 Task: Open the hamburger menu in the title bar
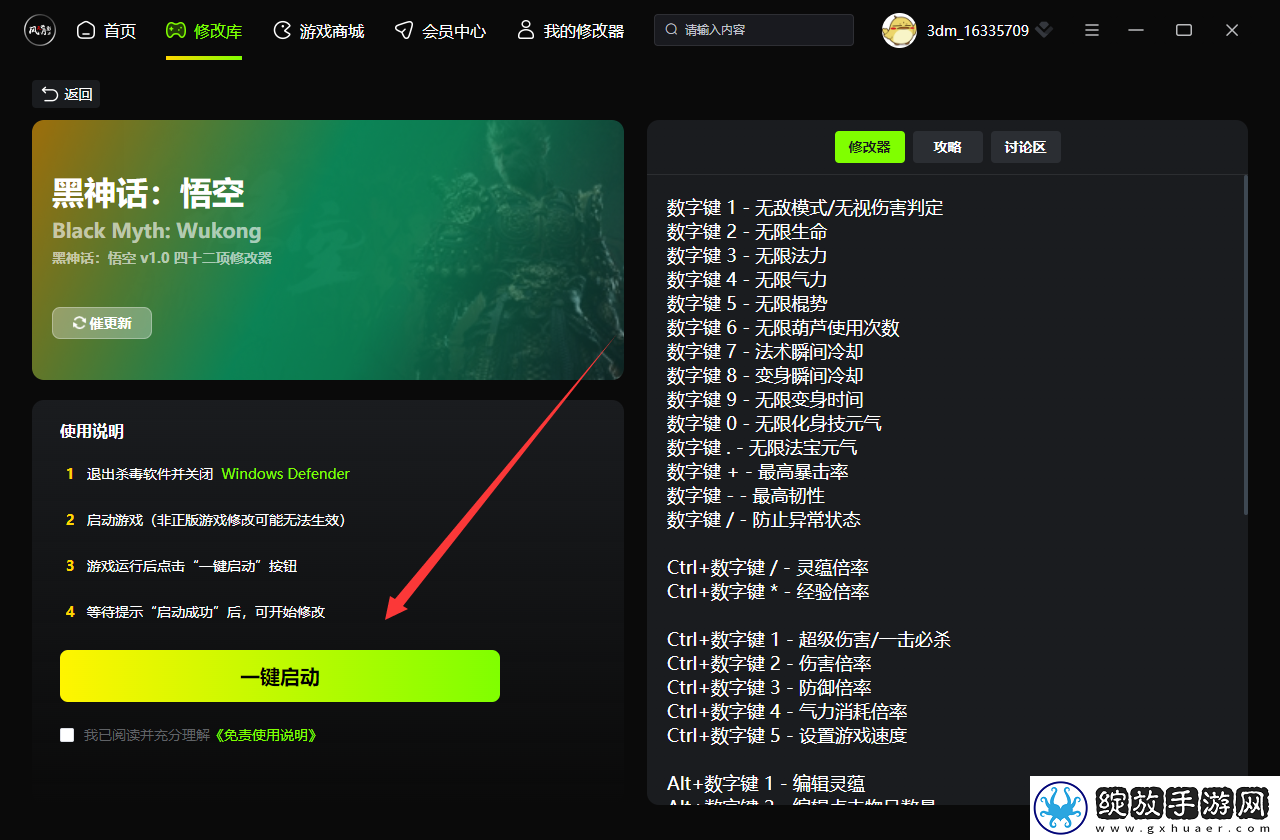tap(1092, 30)
